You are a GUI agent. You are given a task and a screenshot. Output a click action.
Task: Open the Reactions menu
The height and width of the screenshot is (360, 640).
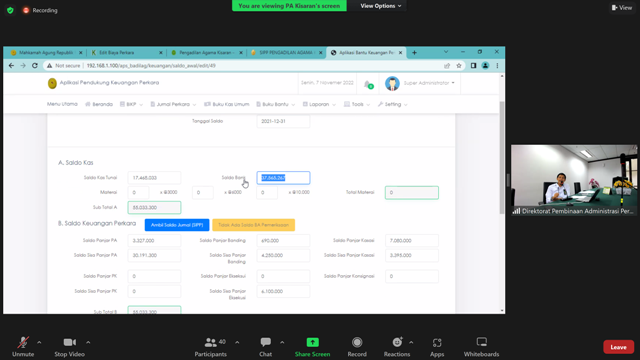click(x=397, y=347)
